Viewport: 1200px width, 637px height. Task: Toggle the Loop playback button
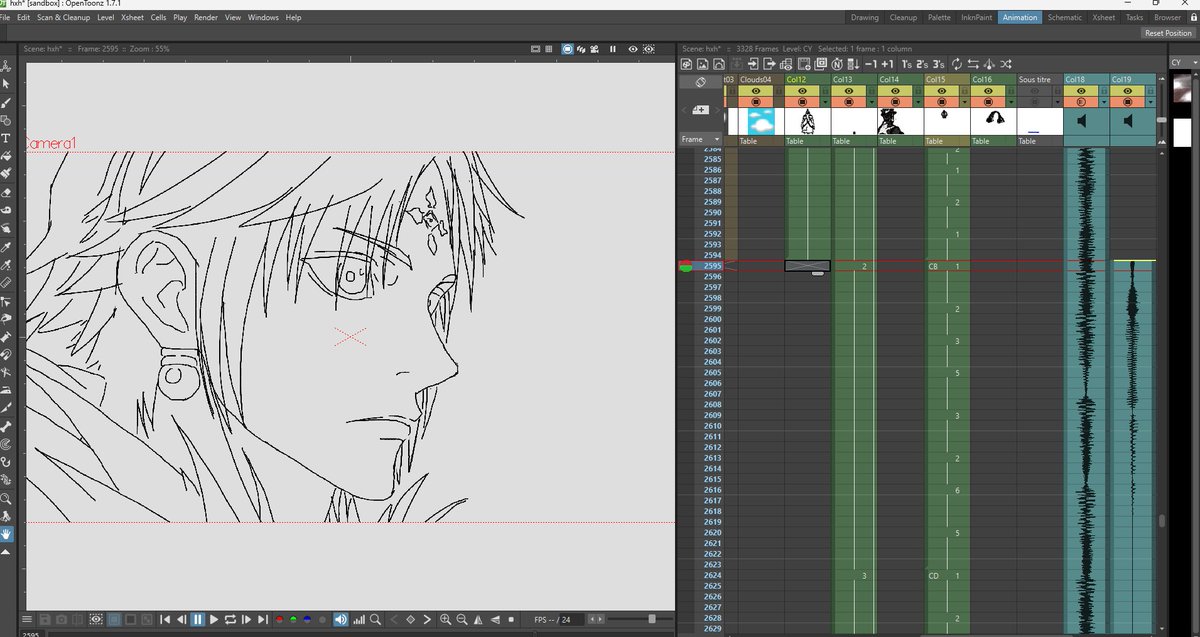(230, 620)
